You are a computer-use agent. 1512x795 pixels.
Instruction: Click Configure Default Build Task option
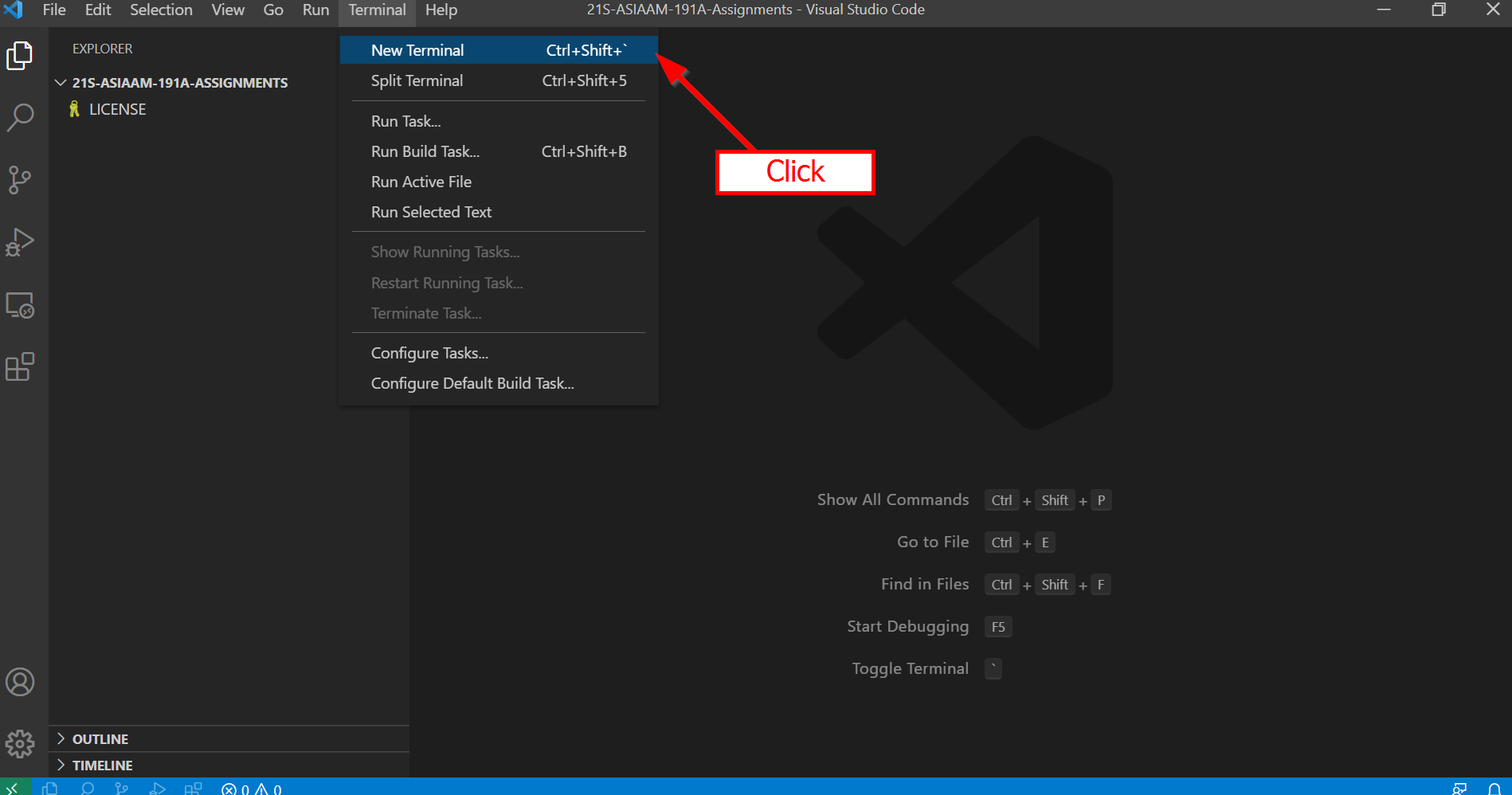472,383
